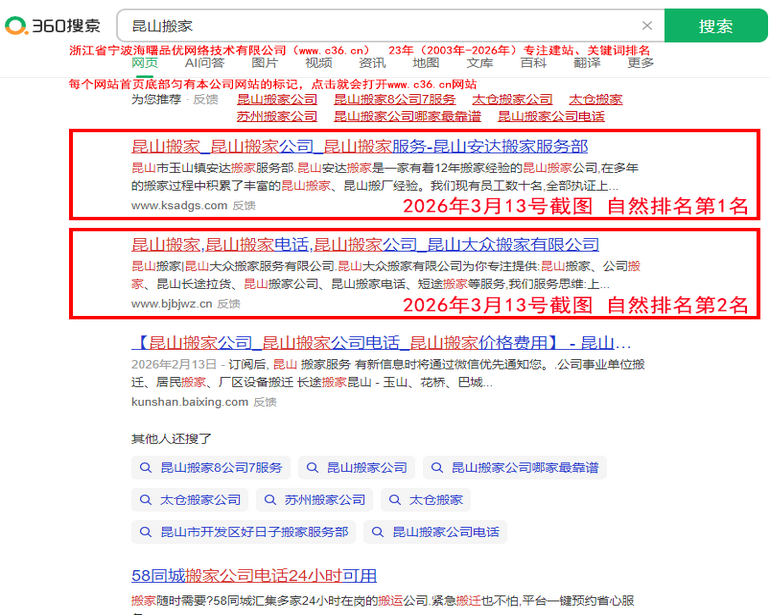The width and height of the screenshot is (770, 615).
Task: Click into the 昆山搬家 search input field
Action: tap(380, 26)
